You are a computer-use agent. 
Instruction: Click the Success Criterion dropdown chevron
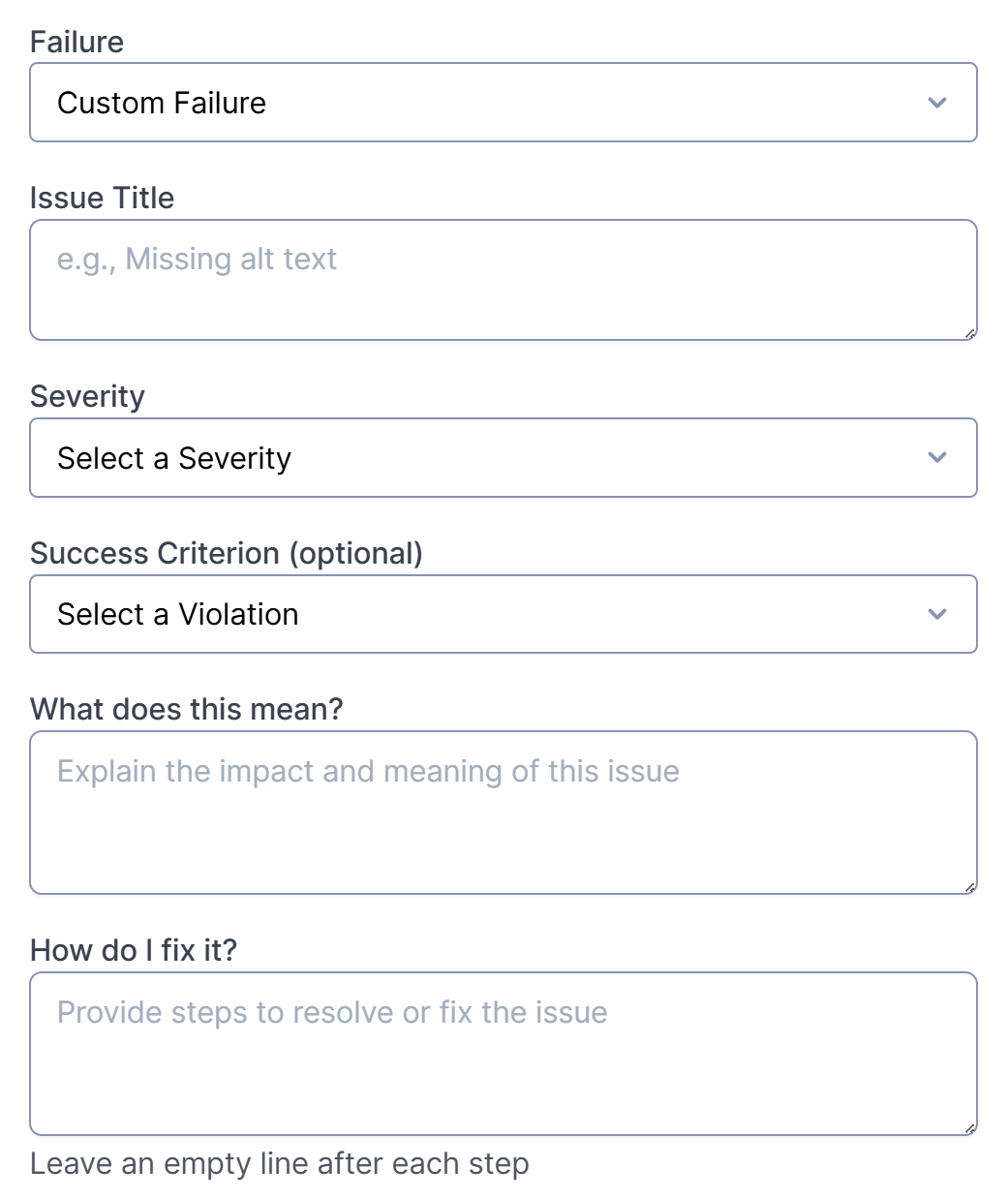pos(936,613)
